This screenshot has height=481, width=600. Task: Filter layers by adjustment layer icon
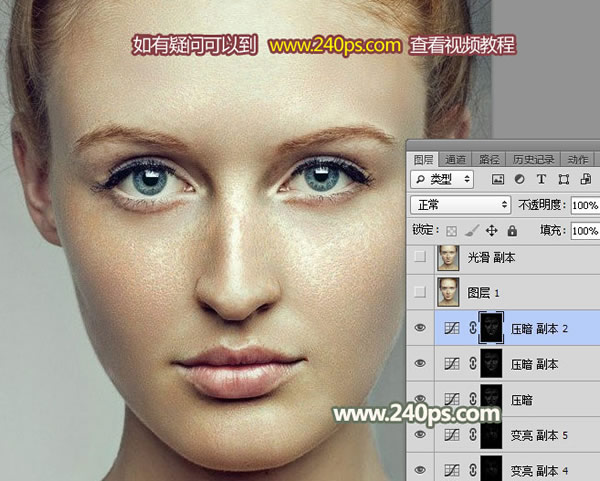(519, 179)
